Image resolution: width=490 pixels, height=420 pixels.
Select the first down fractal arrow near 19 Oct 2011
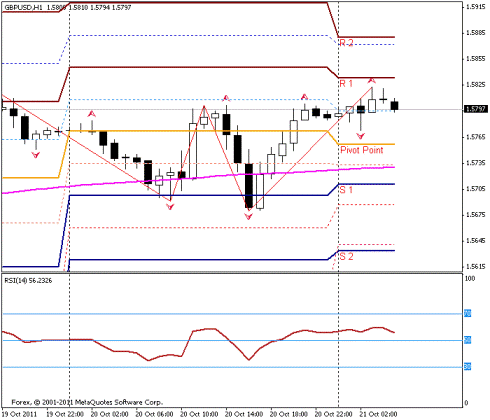36,155
